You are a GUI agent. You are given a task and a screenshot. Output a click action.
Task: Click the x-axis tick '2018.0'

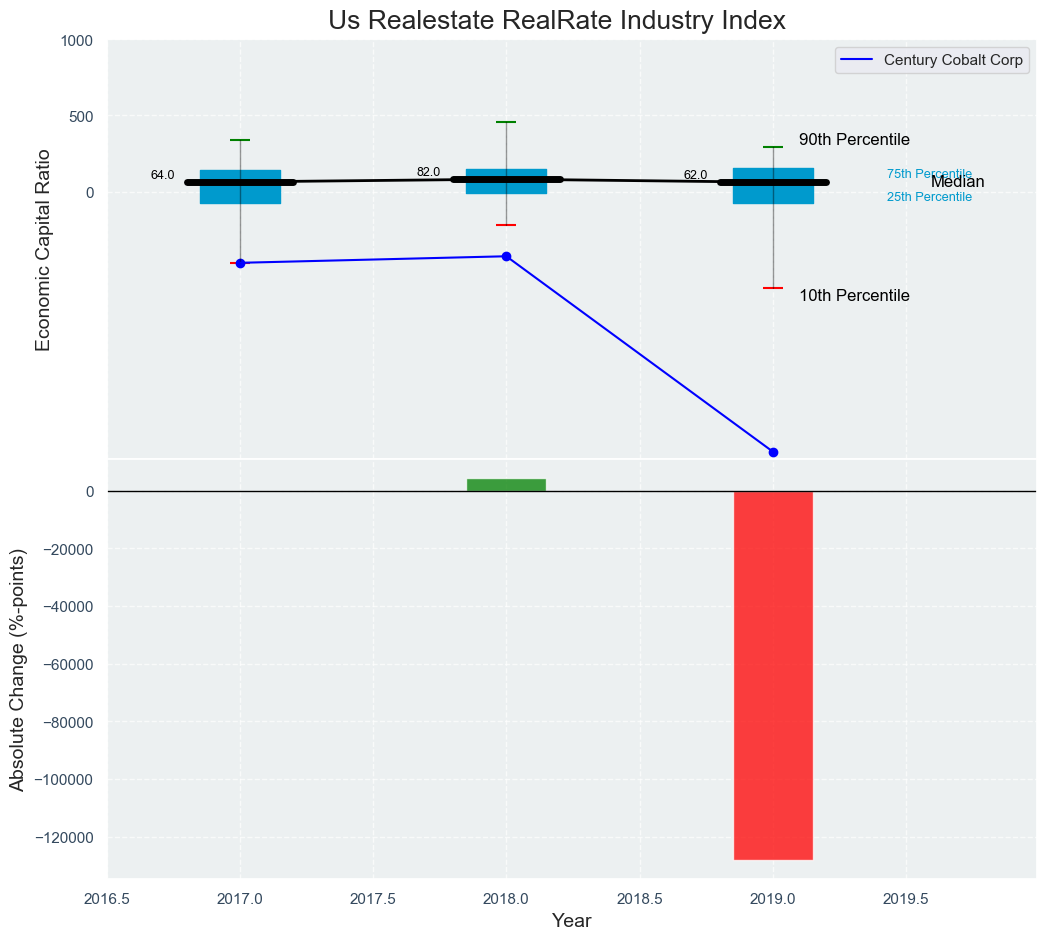pos(506,899)
